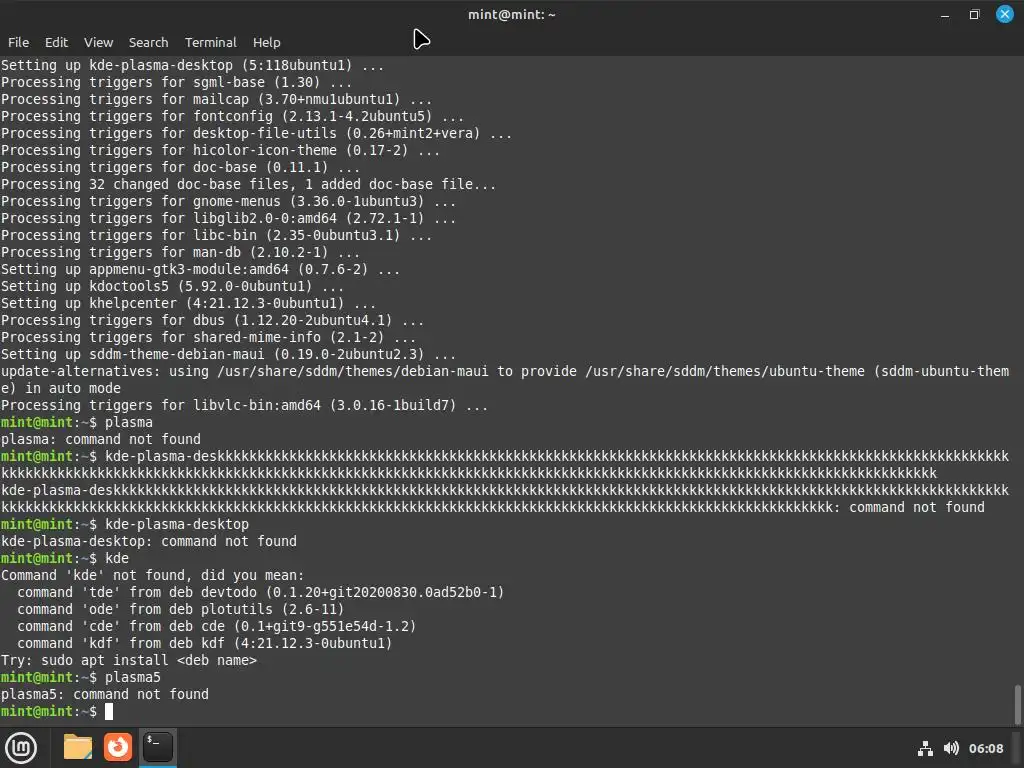This screenshot has height=768, width=1024.
Task: Click 'Setting up kde-plasma-desktop (5:118ubuntu1)' line
Action: point(192,65)
